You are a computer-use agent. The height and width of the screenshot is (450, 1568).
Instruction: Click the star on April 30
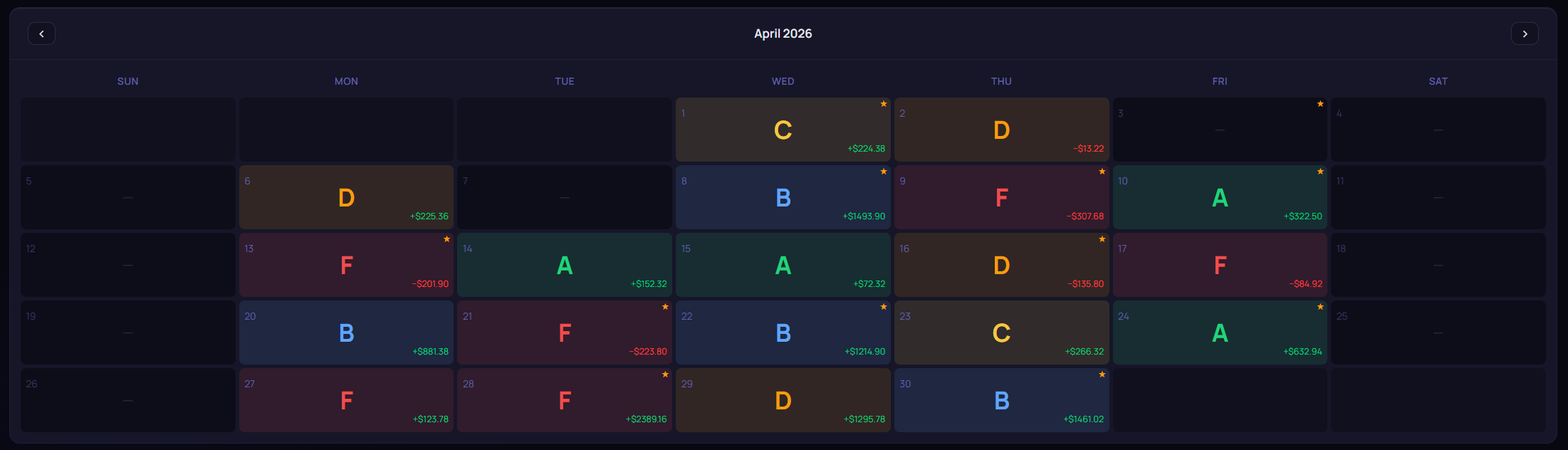(x=1102, y=375)
